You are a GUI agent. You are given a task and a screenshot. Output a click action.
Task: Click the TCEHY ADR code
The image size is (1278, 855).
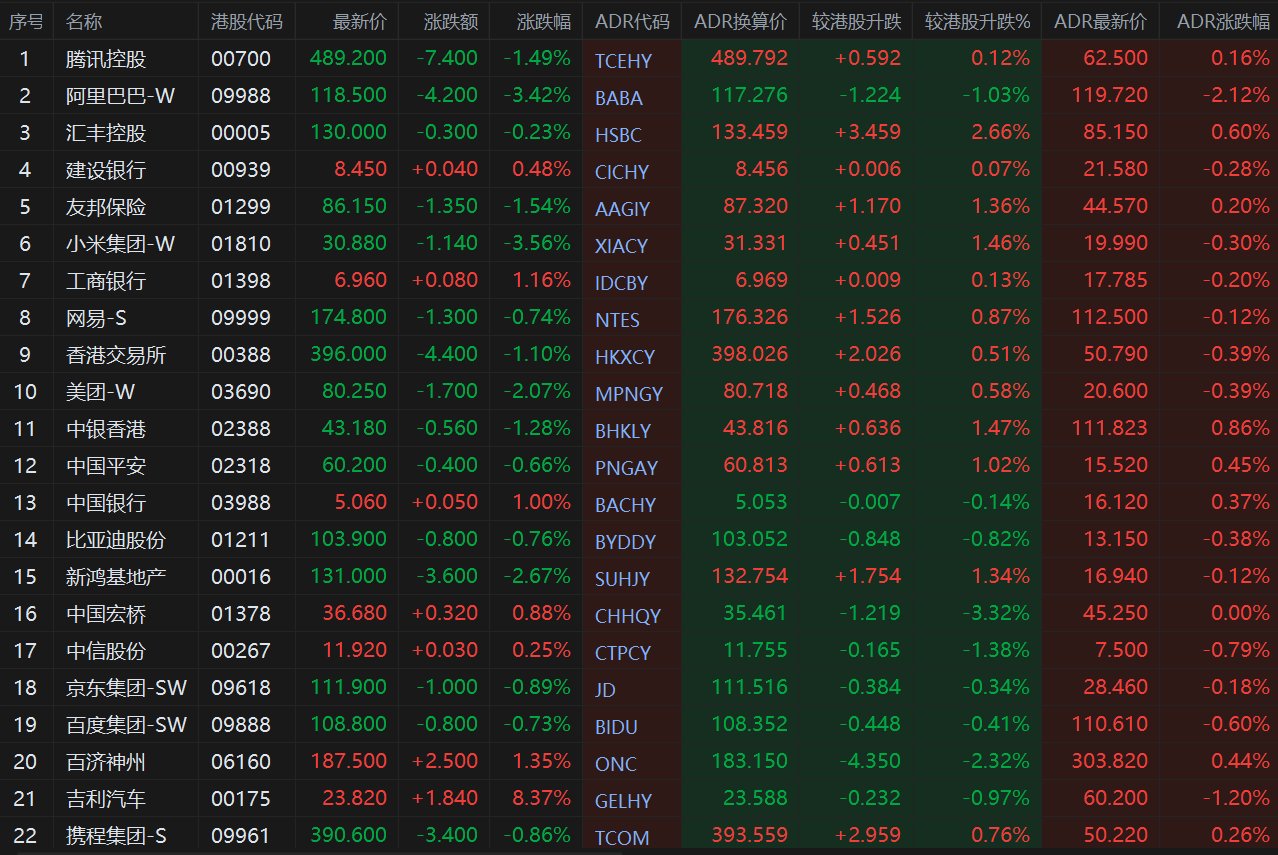(x=624, y=61)
